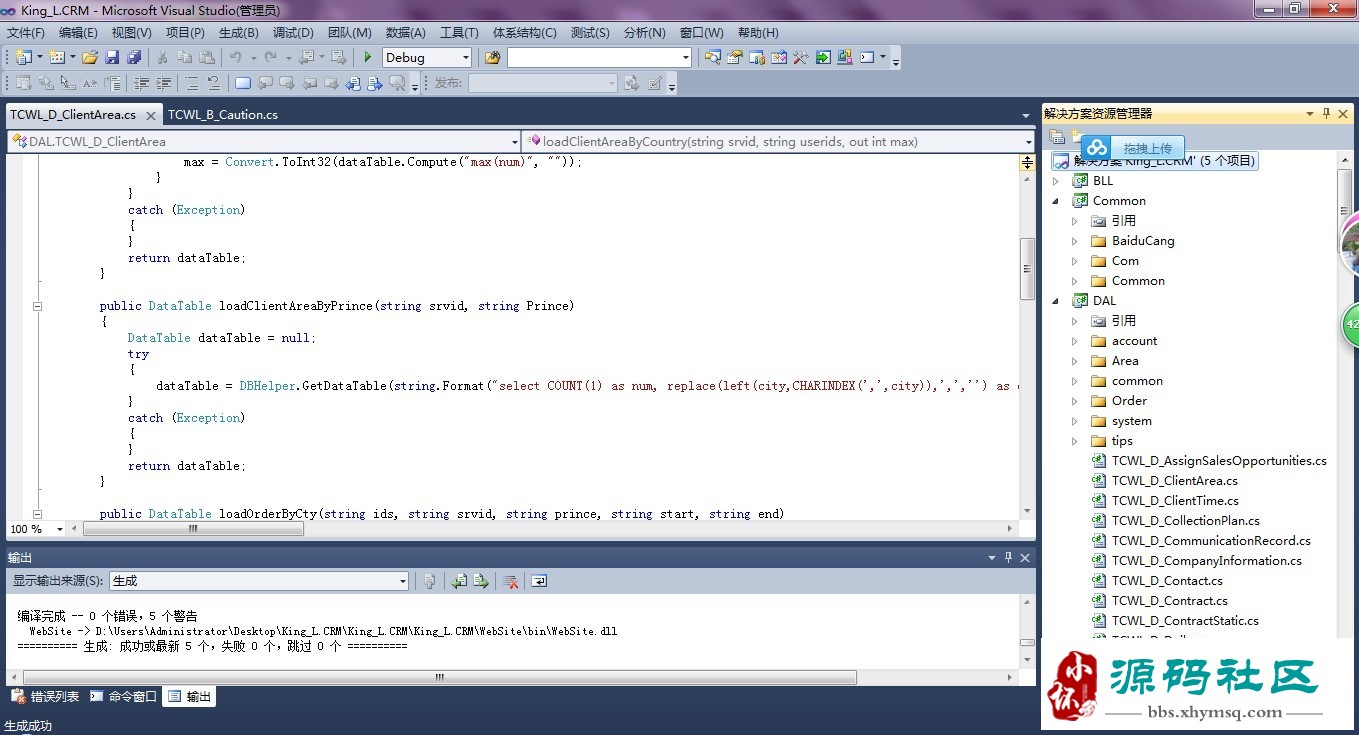Image resolution: width=1359 pixels, height=735 pixels.
Task: Click the Baidu cloud upload widget icon
Action: (1097, 148)
